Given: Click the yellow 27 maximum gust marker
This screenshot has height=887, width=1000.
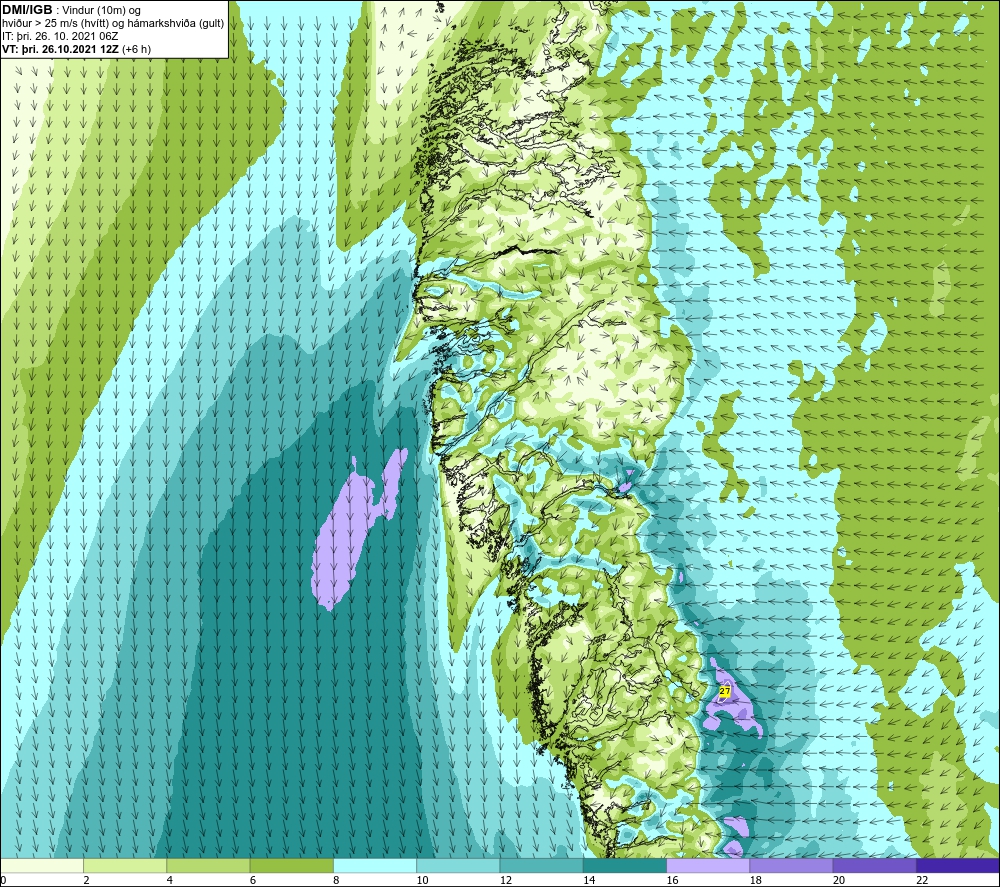Looking at the screenshot, I should 725,691.
